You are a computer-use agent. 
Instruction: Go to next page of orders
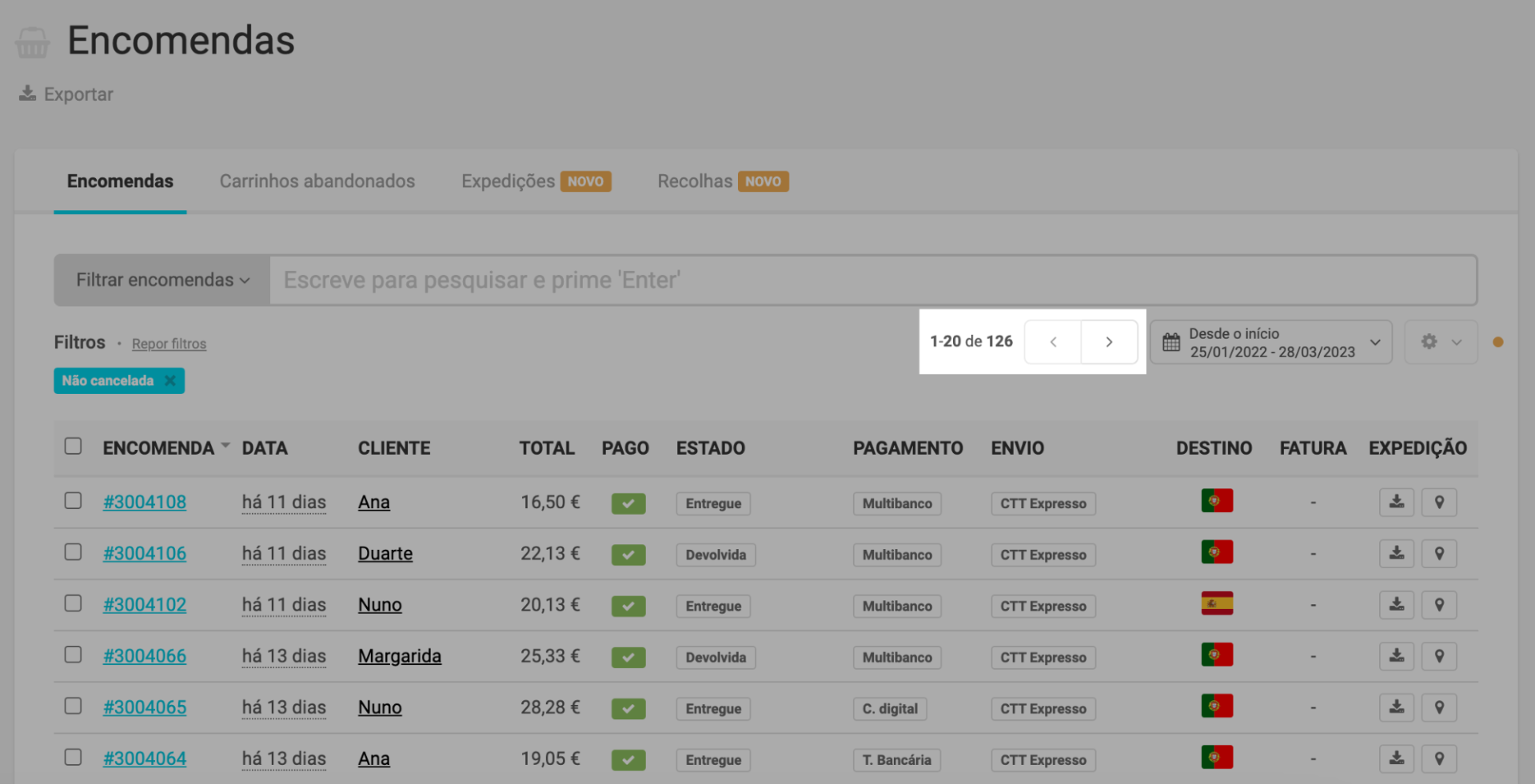1109,342
